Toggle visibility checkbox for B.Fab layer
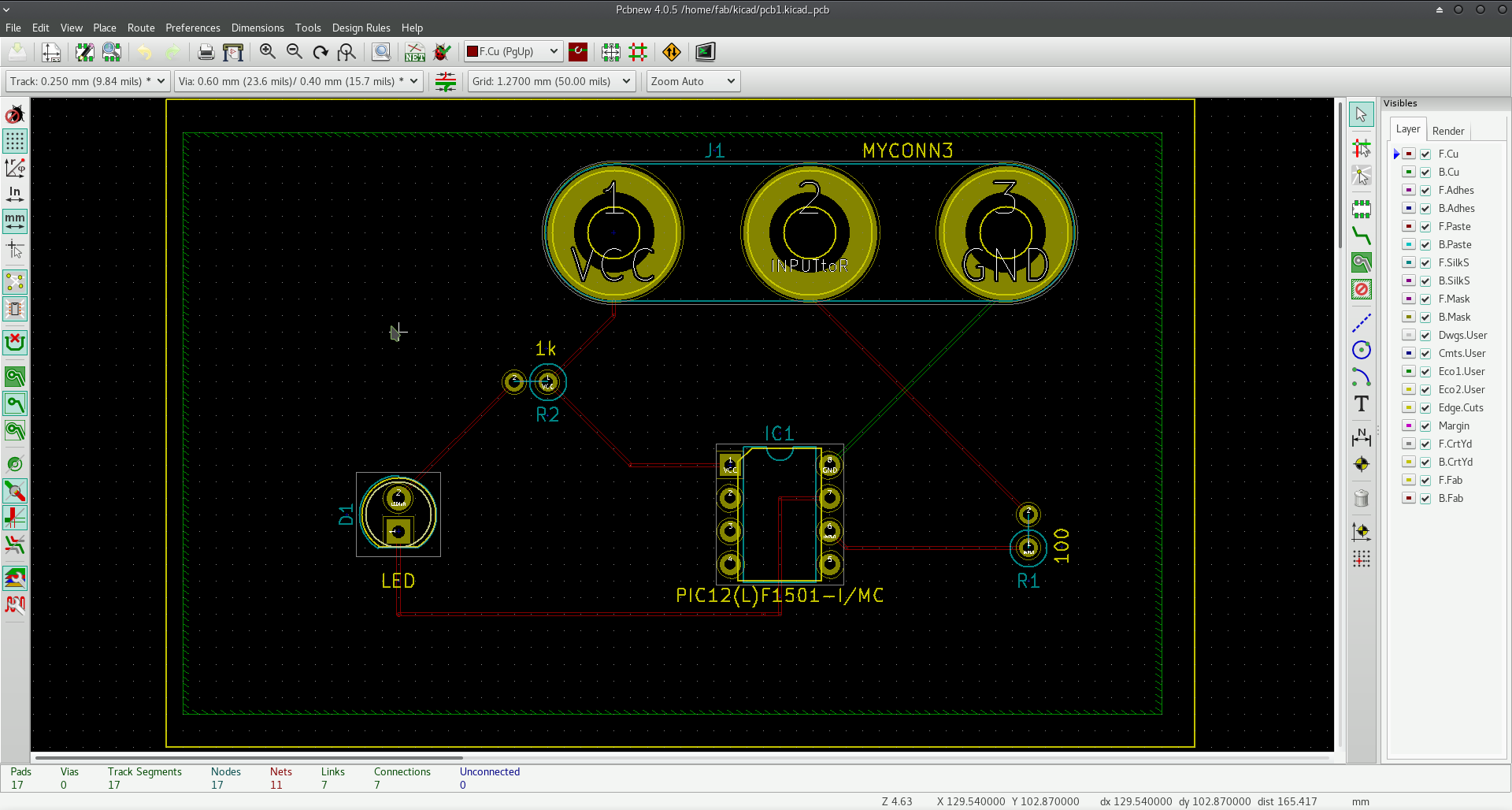 tap(1425, 499)
